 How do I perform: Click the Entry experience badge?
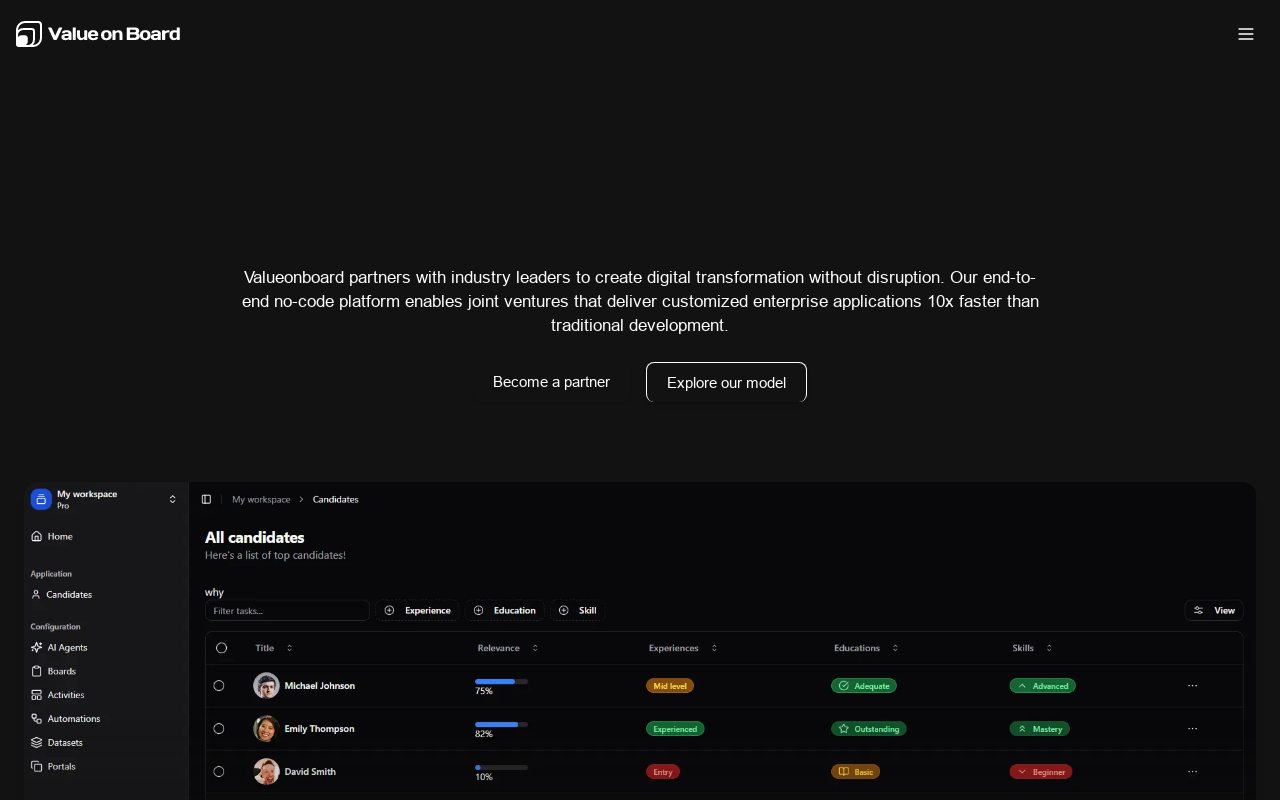tap(663, 772)
